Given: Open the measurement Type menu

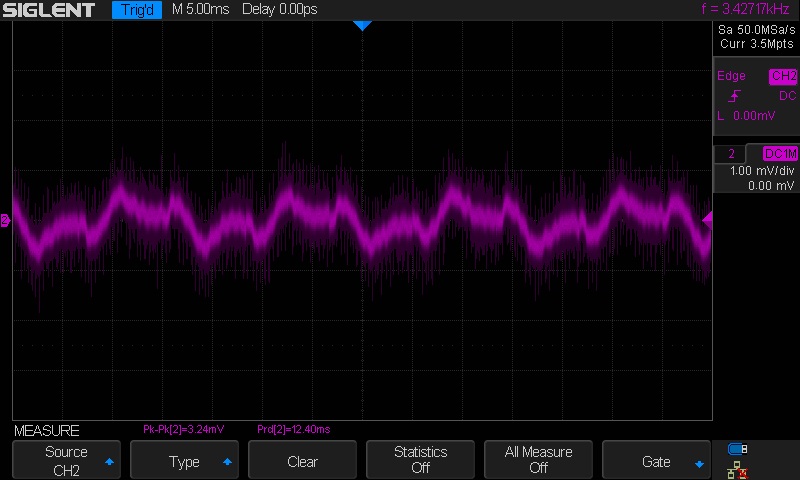Looking at the screenshot, I should 185,460.
